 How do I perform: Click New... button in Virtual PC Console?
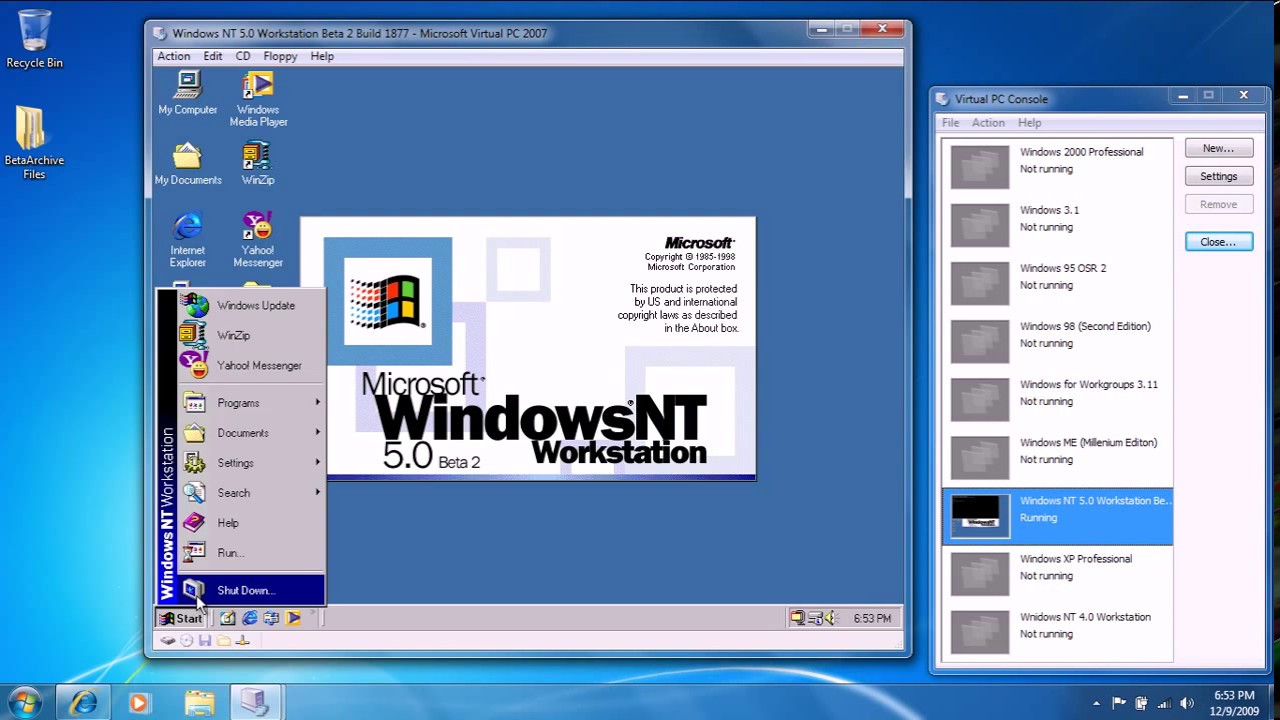coord(1218,148)
